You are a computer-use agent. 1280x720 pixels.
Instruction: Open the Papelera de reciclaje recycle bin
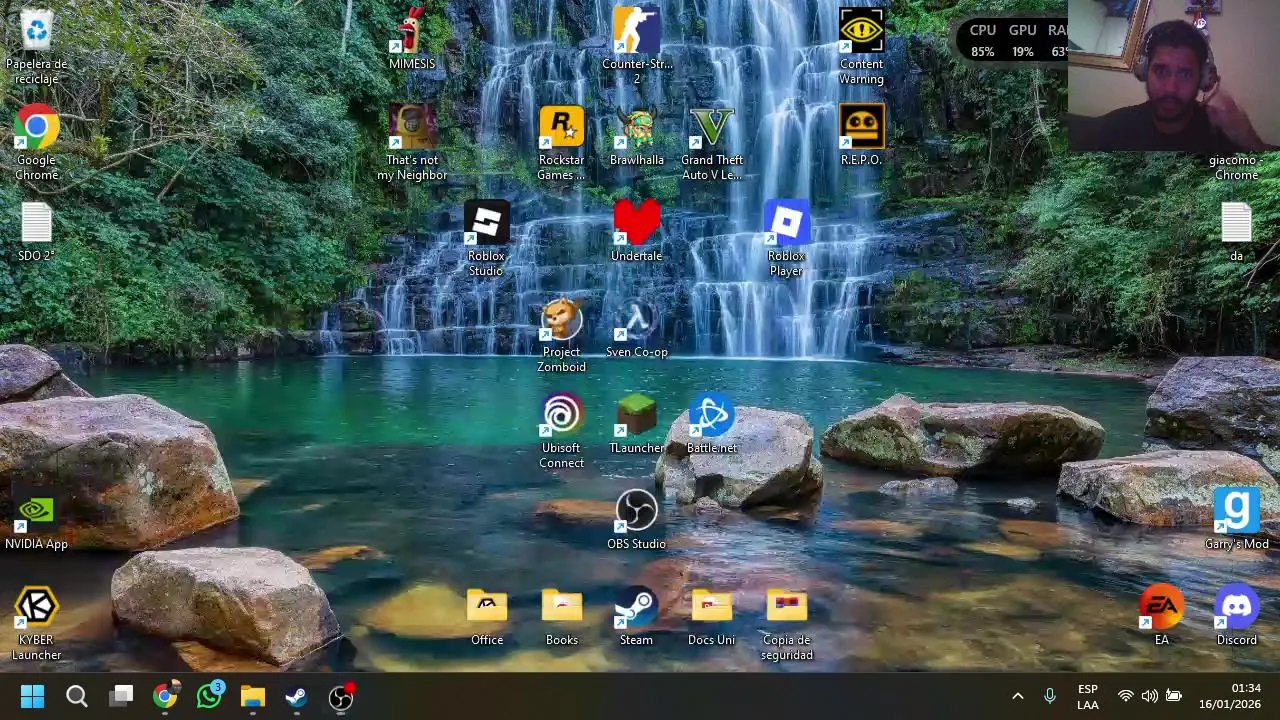click(37, 46)
